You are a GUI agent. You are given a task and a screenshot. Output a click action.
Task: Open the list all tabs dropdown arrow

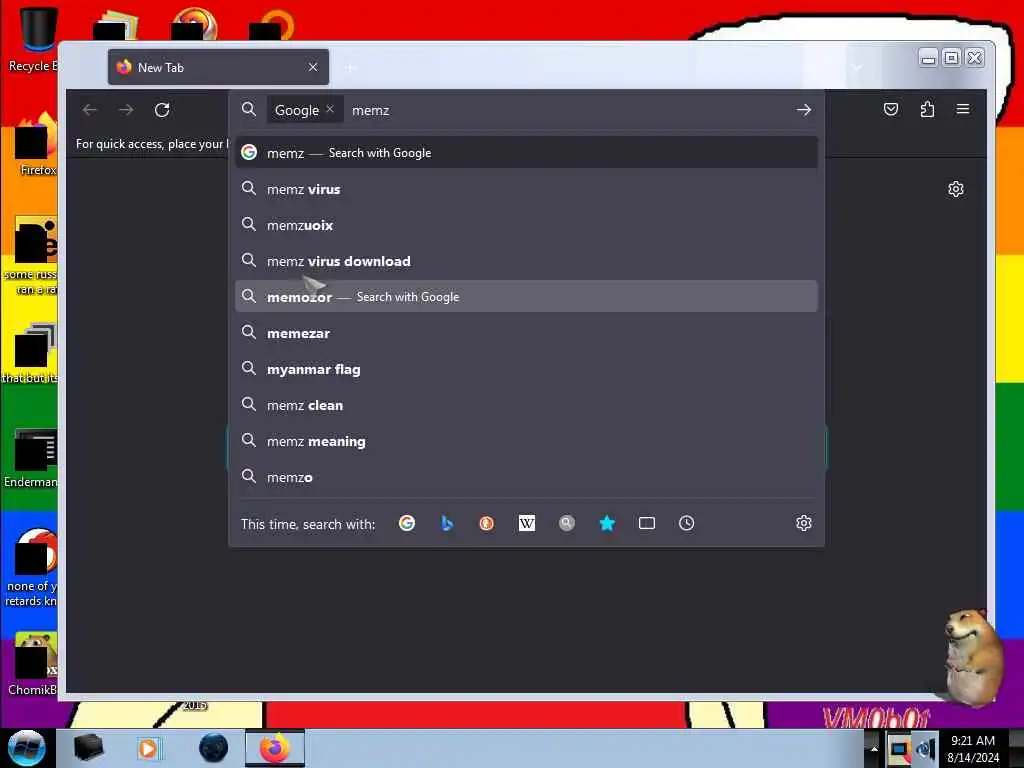click(x=857, y=68)
